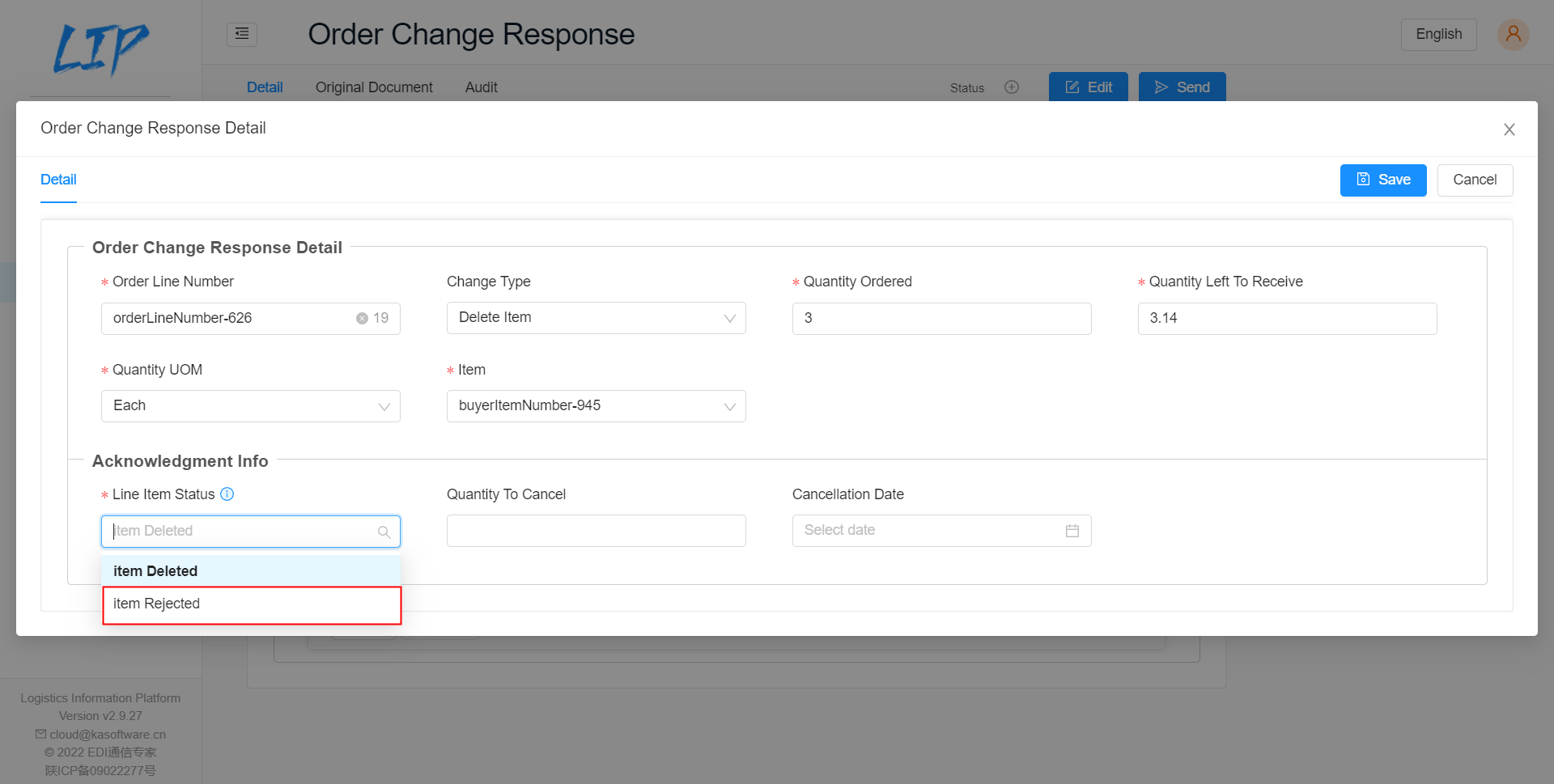Clear the Order Line Number field
This screenshot has width=1554, height=784.
click(x=362, y=318)
